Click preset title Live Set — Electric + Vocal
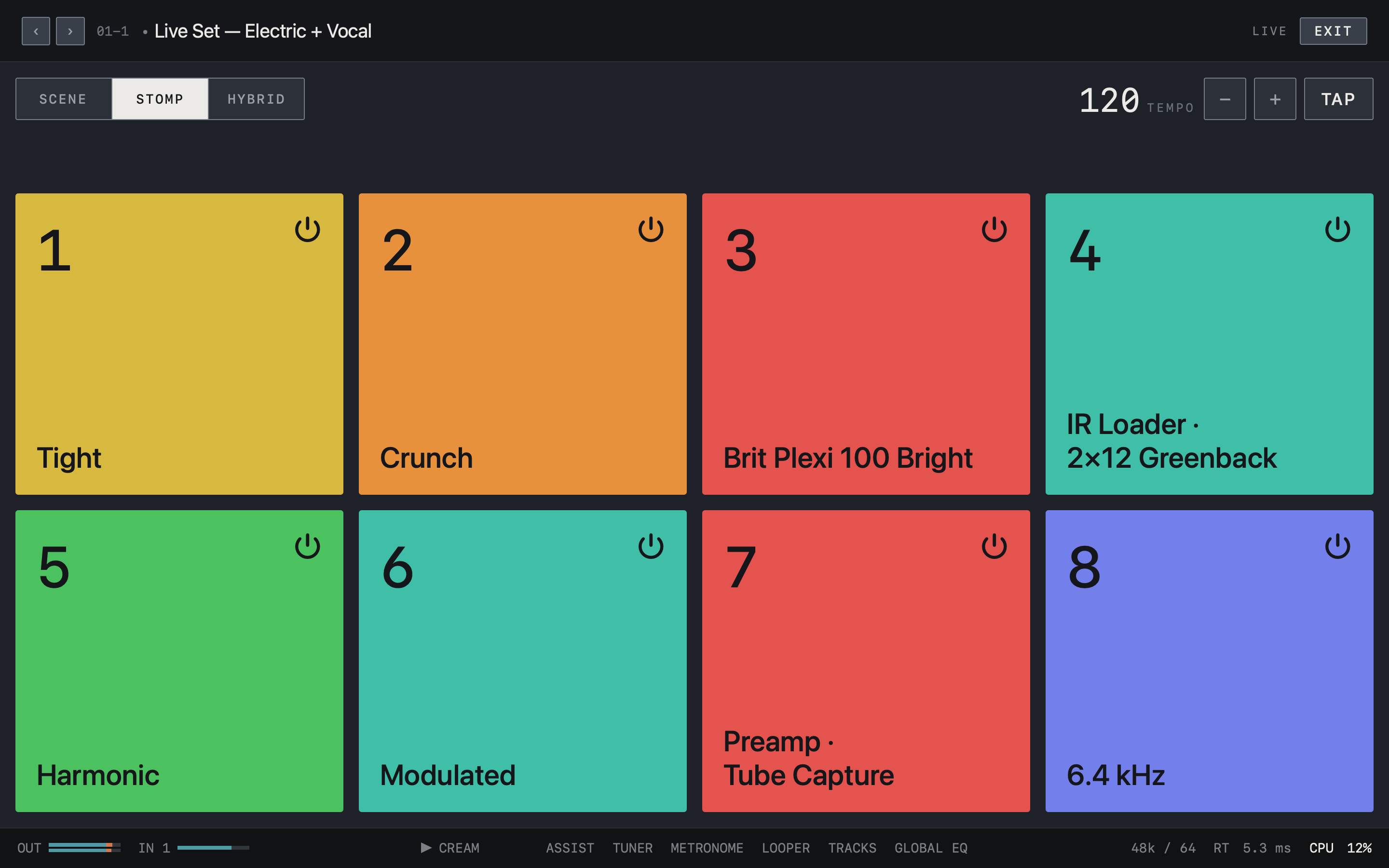The height and width of the screenshot is (868, 1389). pos(263,31)
